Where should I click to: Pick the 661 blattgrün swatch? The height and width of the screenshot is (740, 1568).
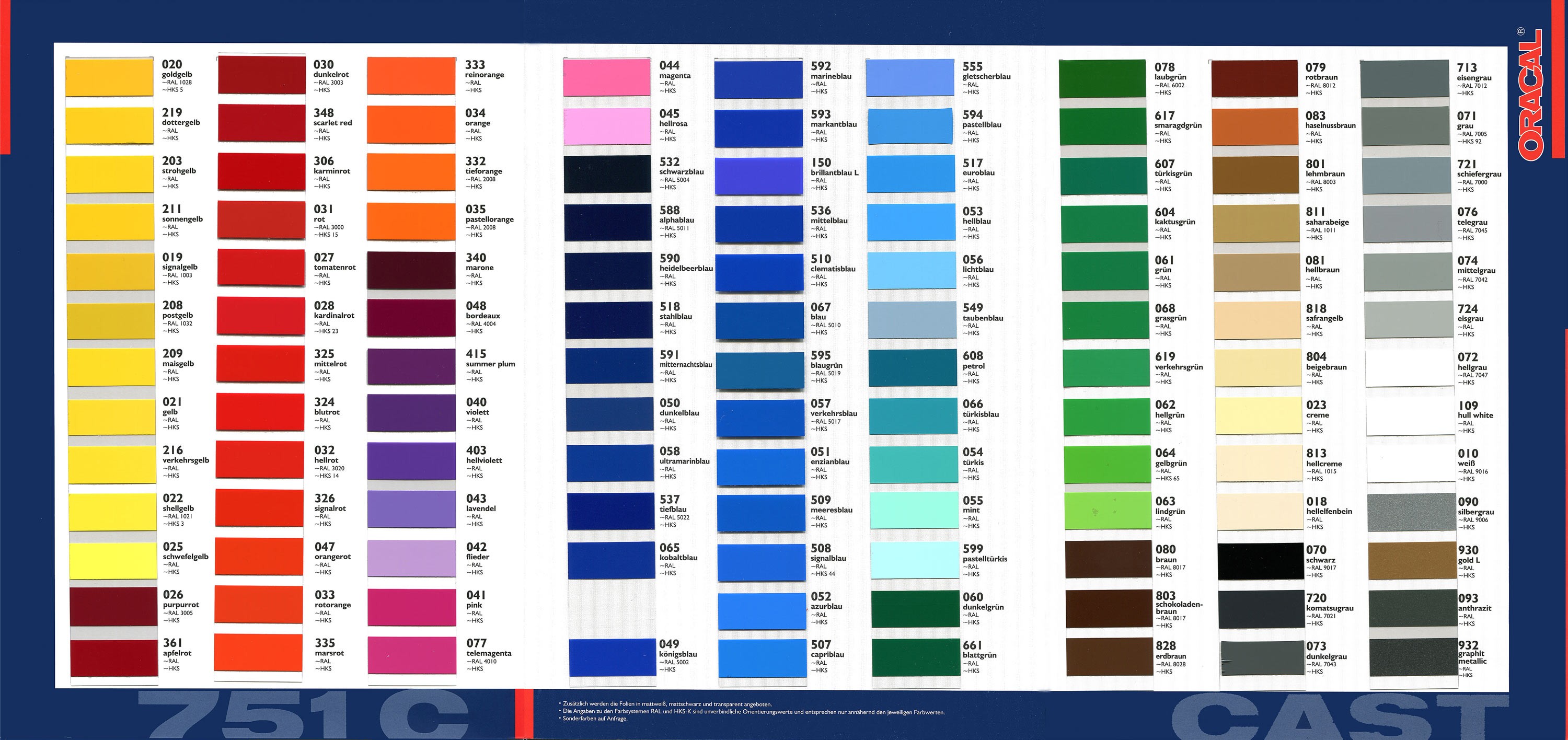pos(916,658)
